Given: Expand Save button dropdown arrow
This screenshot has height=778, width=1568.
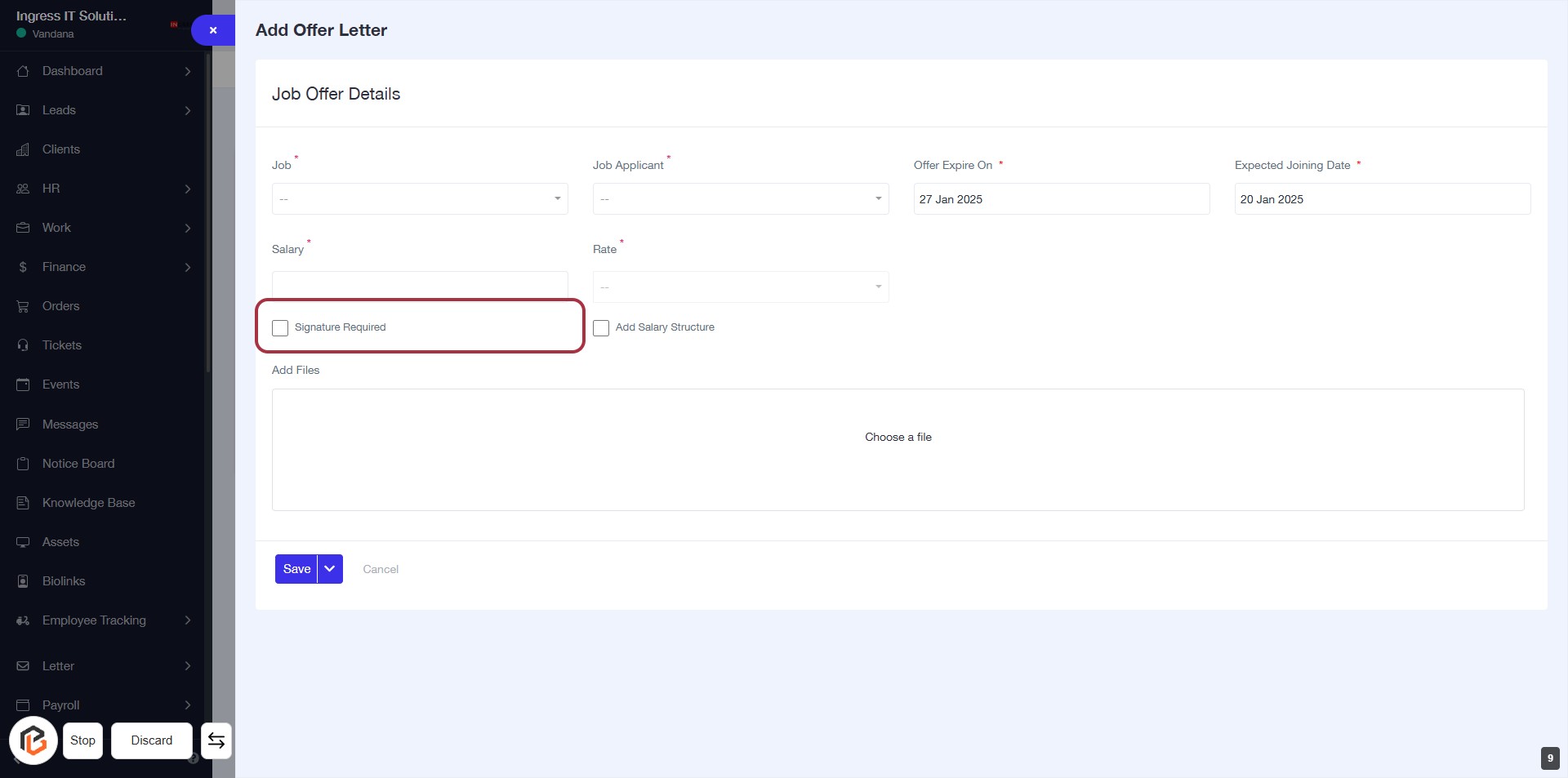Looking at the screenshot, I should click(x=330, y=569).
